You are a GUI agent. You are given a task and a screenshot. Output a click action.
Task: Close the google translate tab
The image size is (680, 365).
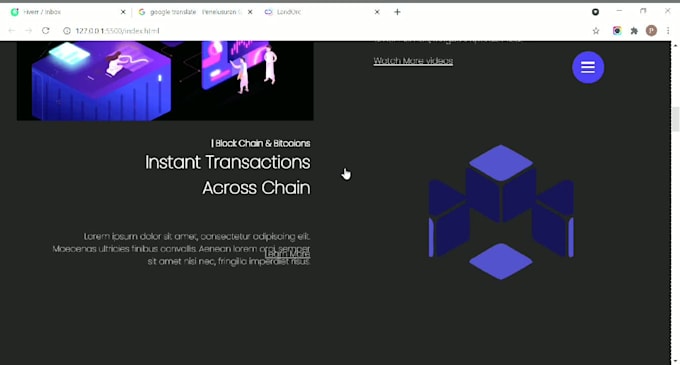[x=250, y=12]
